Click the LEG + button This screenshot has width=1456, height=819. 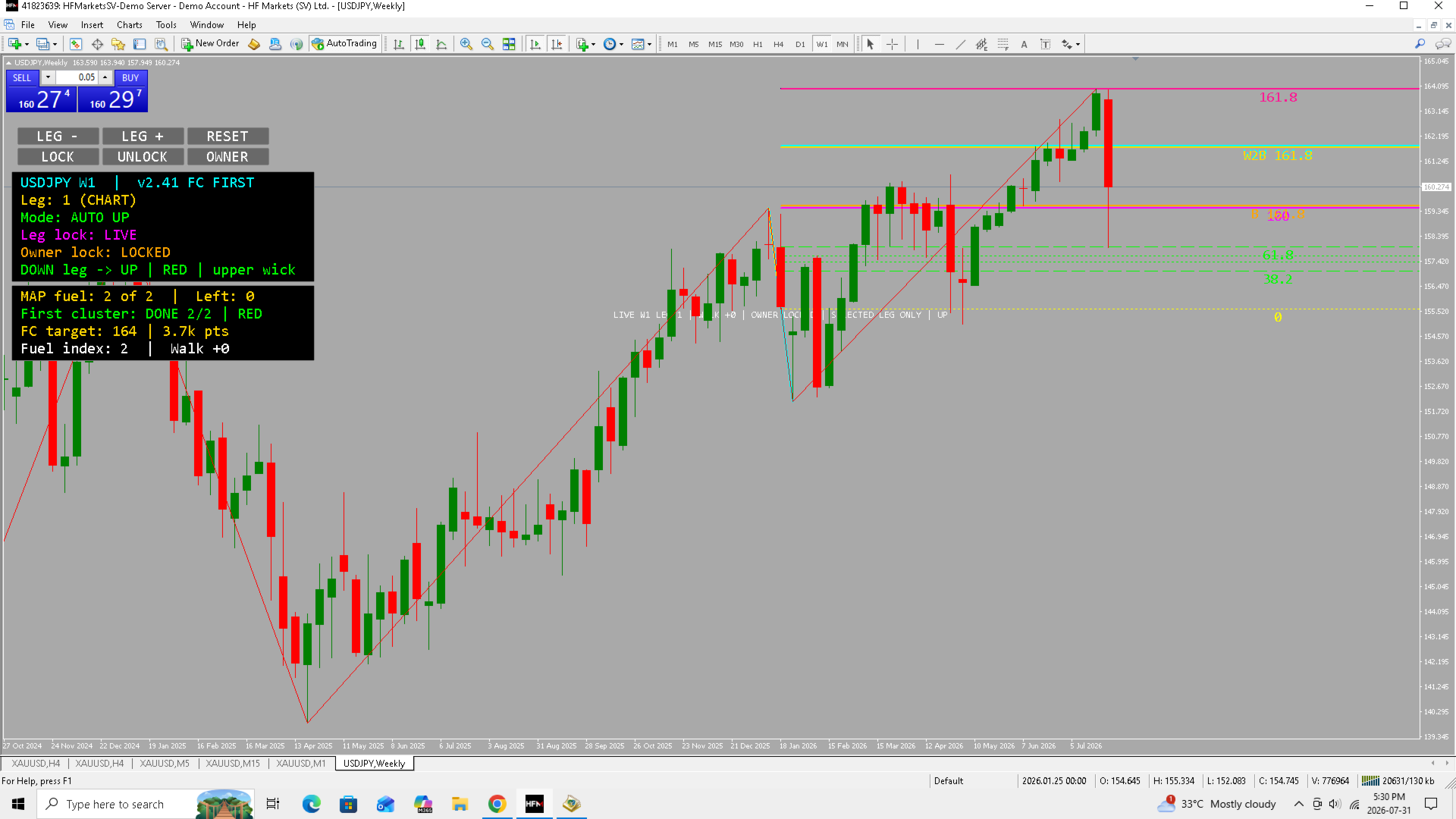click(143, 136)
